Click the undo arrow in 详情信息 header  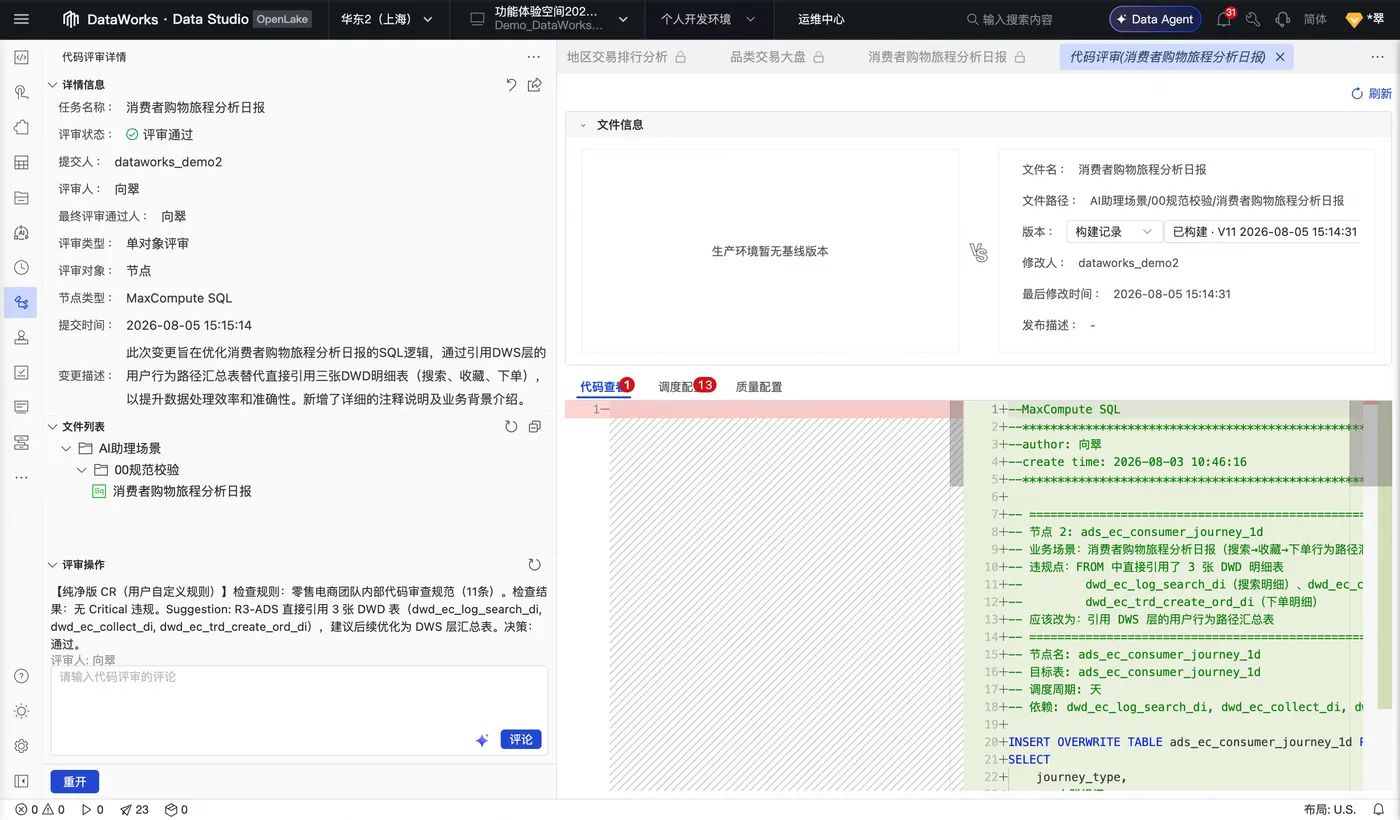pyautogui.click(x=511, y=85)
